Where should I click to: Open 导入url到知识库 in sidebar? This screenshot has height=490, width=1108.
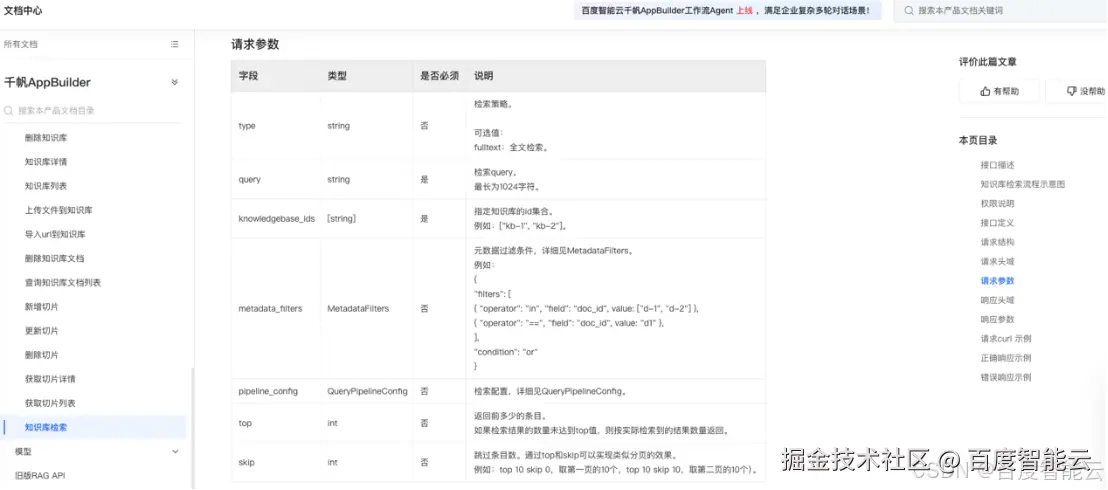click(x=55, y=234)
